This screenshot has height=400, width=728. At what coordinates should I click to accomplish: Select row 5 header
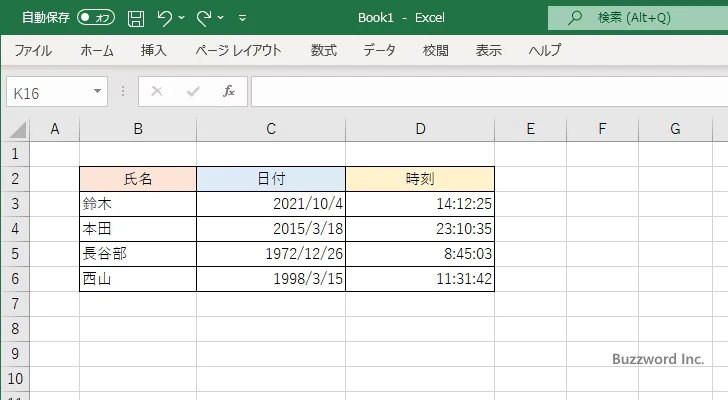coord(14,254)
